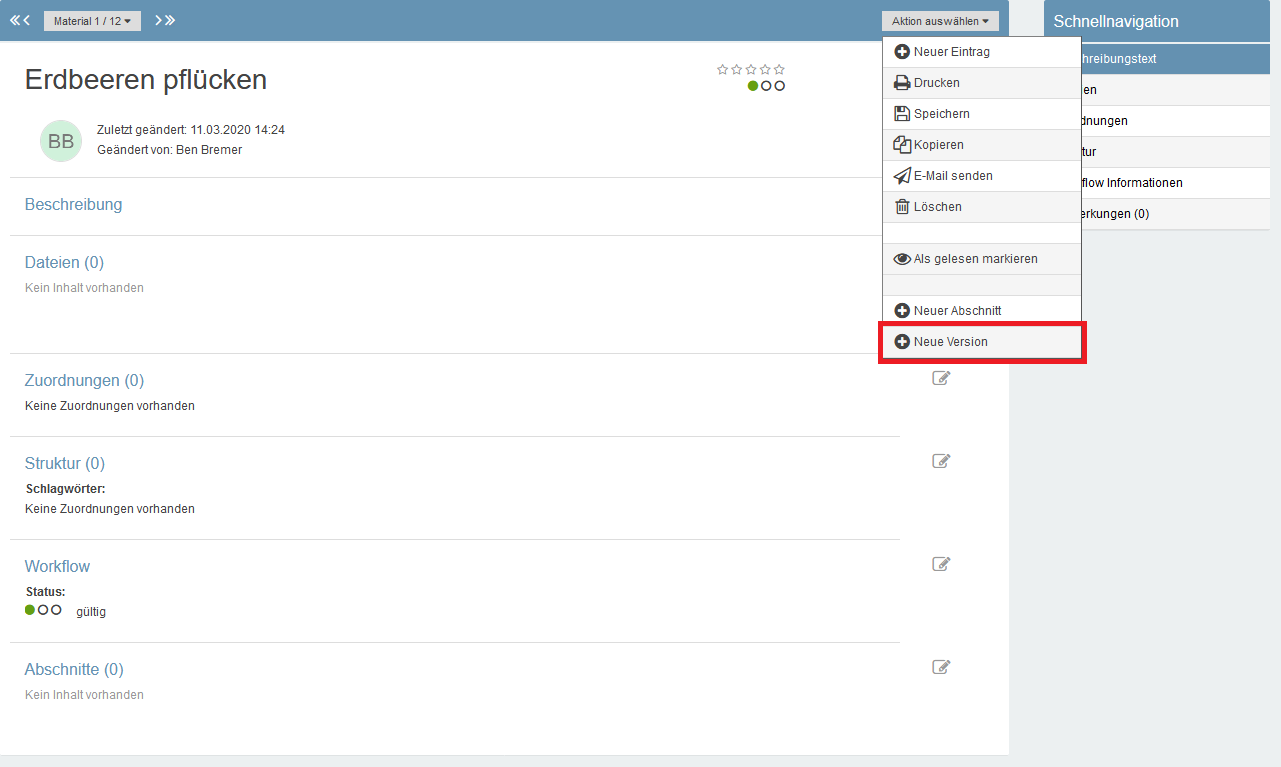Click the Erdbeeren pflücken title
The image size is (1281, 767).
click(x=146, y=79)
